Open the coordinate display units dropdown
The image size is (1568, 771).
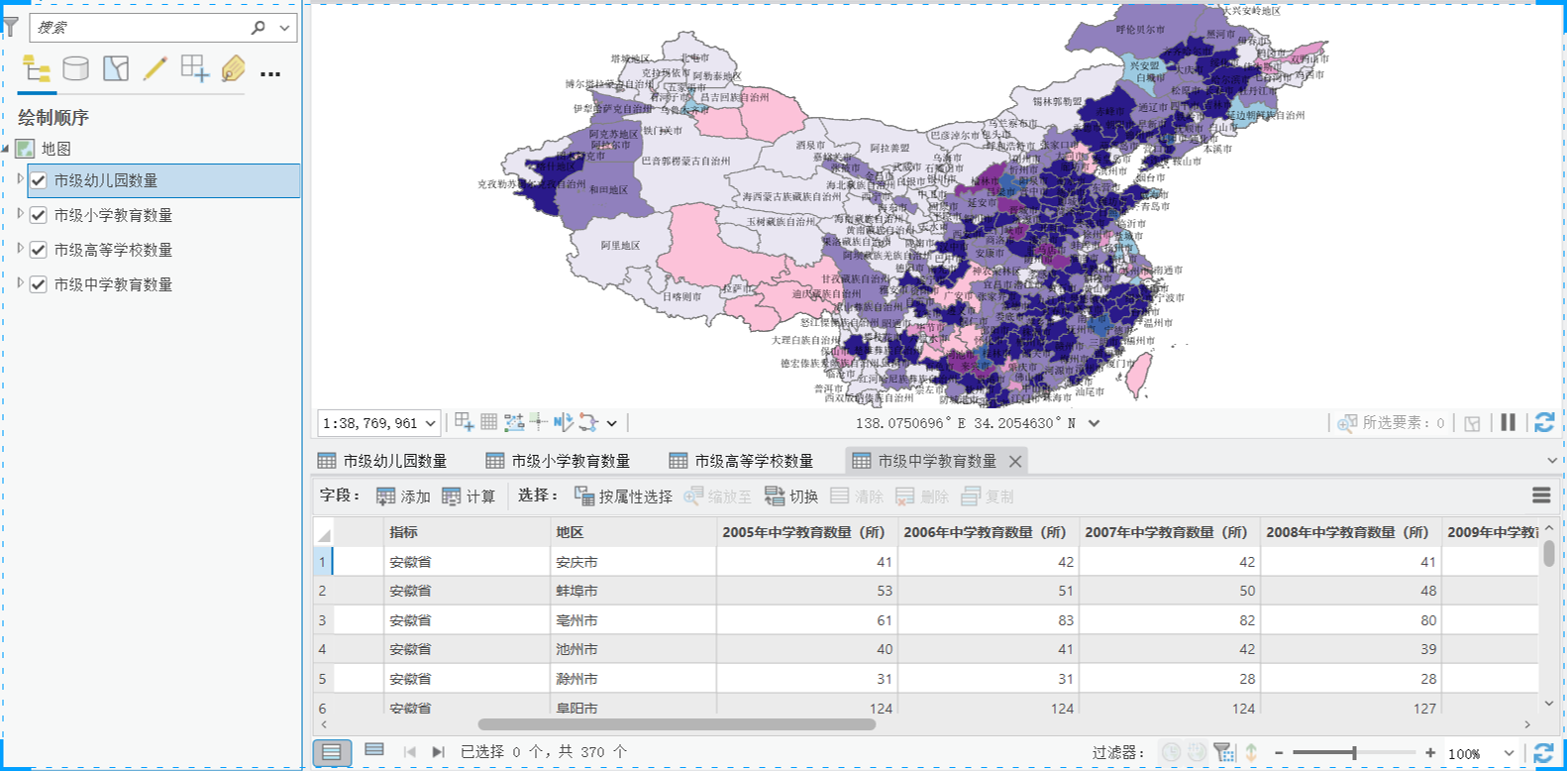(1094, 423)
